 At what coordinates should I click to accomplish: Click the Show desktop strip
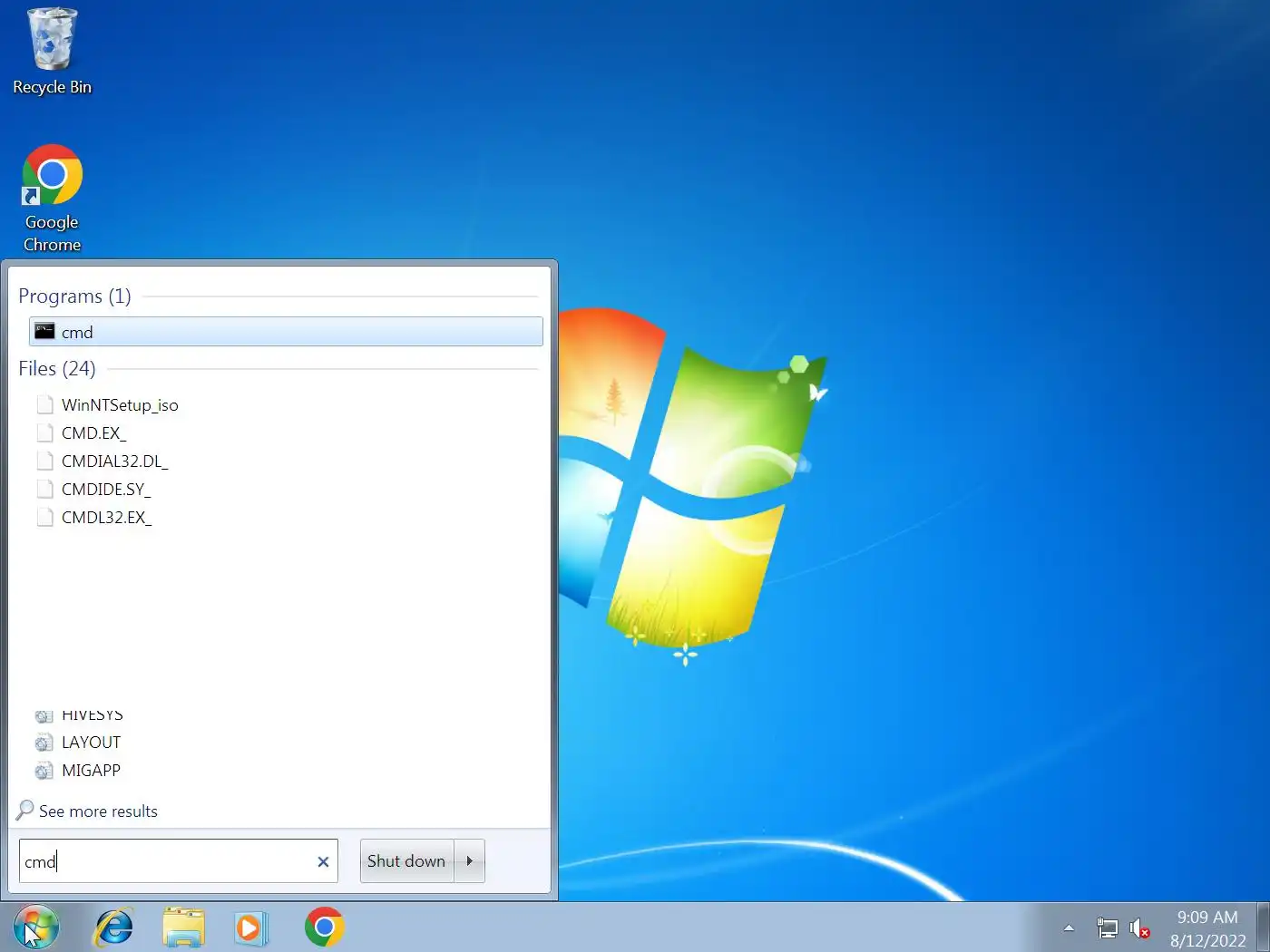[x=1263, y=928]
